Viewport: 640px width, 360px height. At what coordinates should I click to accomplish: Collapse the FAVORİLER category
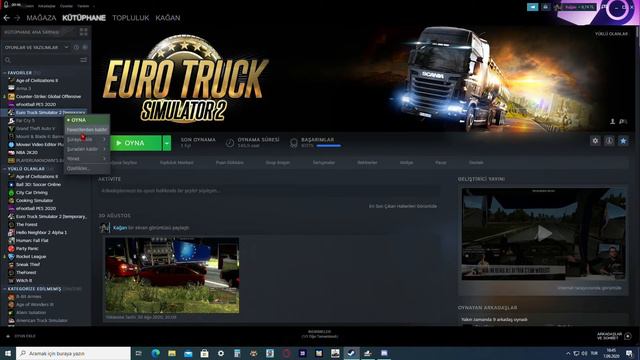(4, 73)
